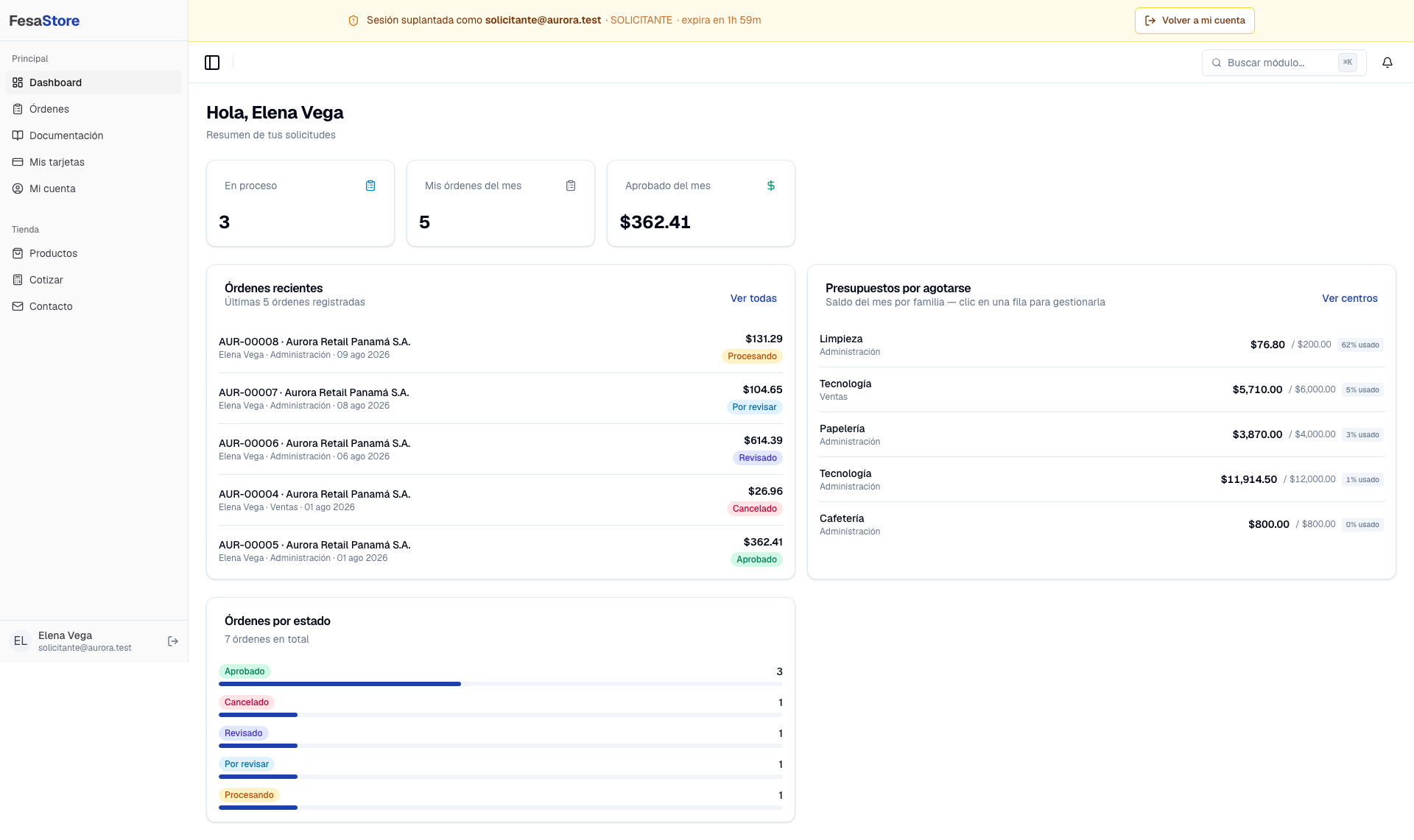Click the logout icon beside Elena Vega
Screen dimensions: 1414x840
pyautogui.click(x=173, y=641)
